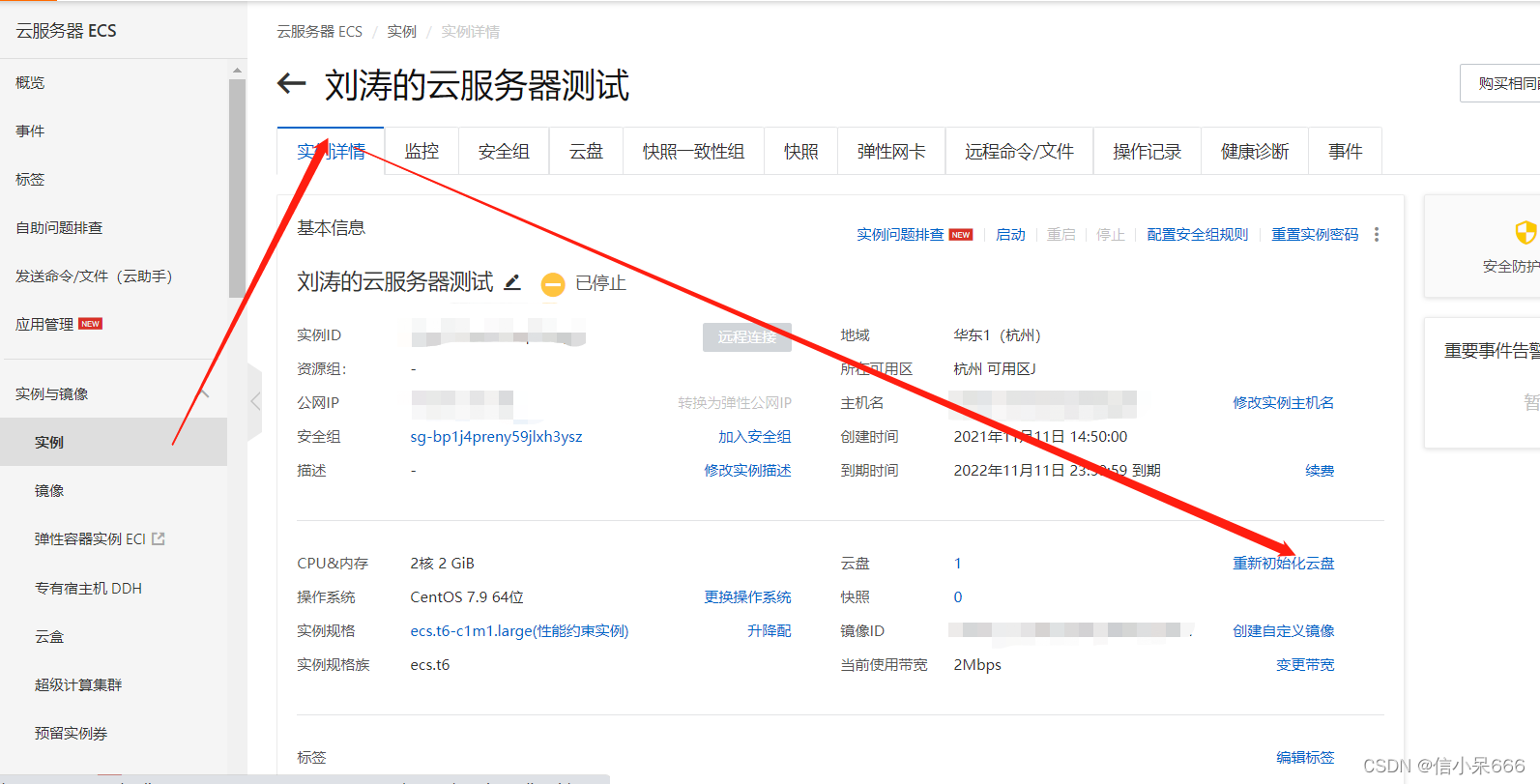Click 加入安全组 link
This screenshot has height=784, width=1540.
tap(755, 437)
